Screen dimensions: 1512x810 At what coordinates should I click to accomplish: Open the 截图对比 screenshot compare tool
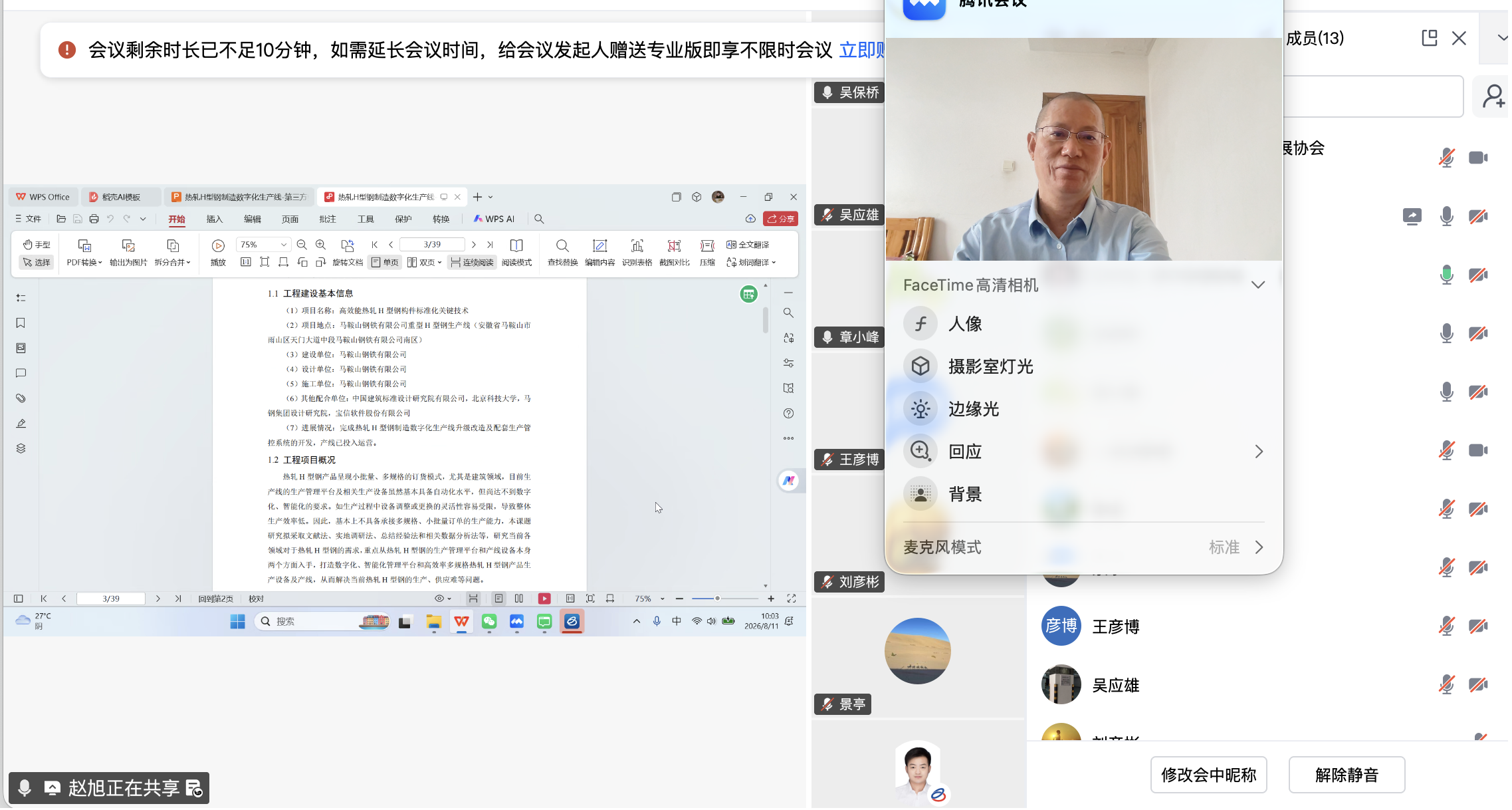[674, 253]
